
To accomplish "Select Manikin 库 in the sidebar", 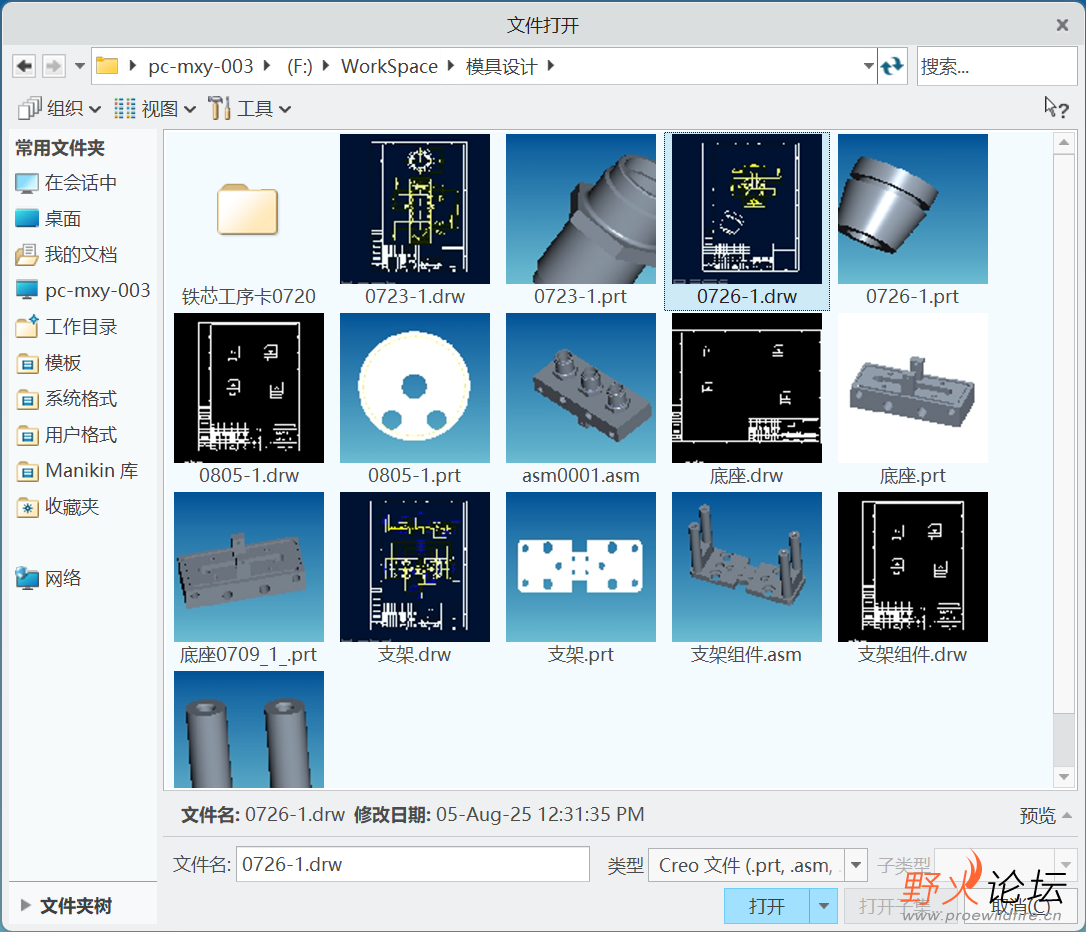I will [77, 471].
